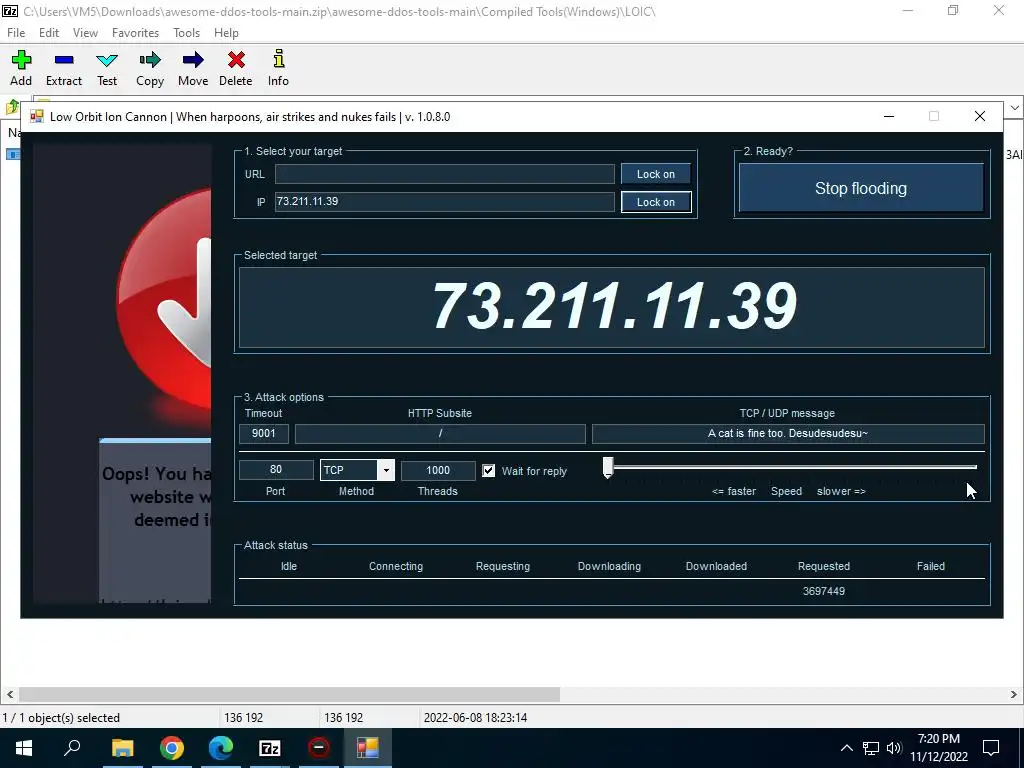Click the URL input field
The image size is (1024, 768).
[445, 174]
